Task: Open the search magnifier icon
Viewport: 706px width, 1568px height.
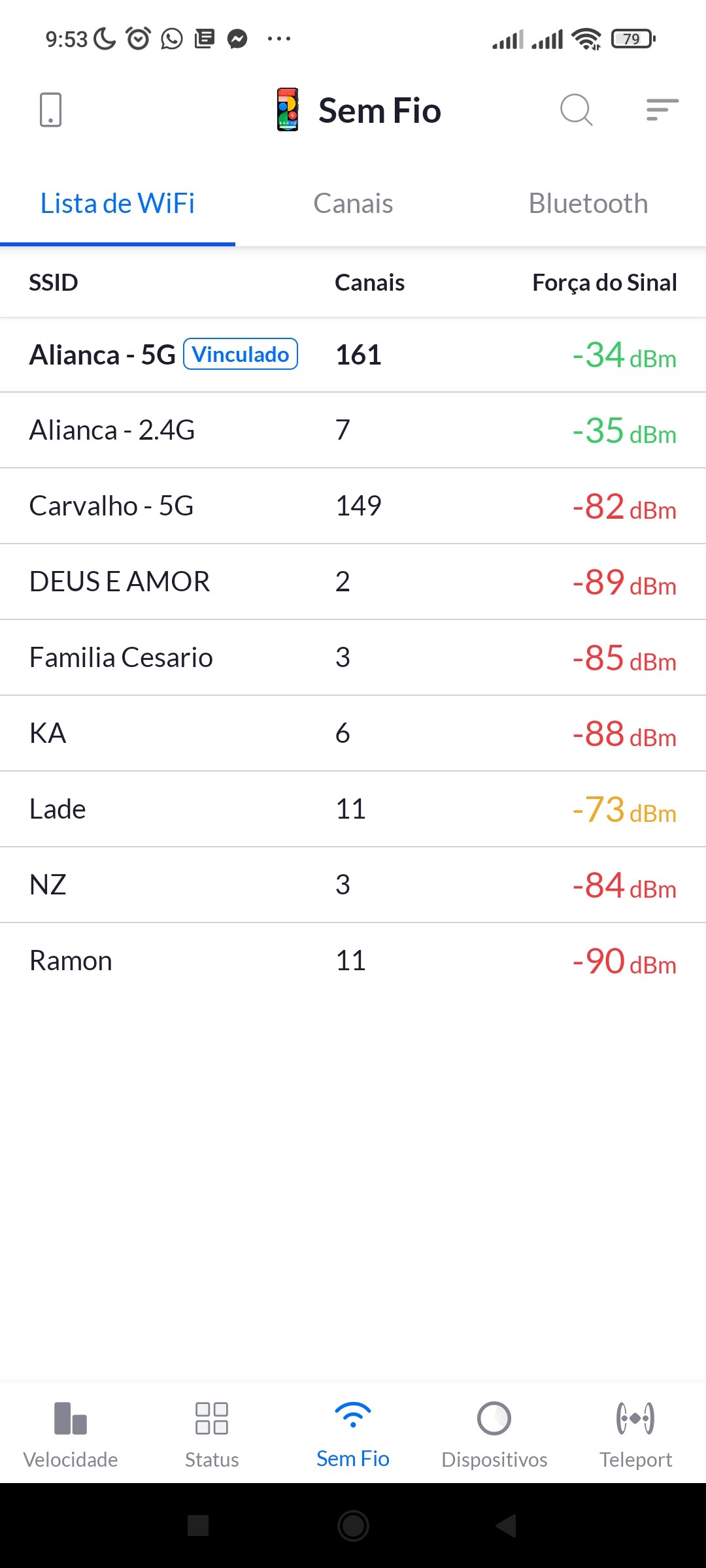Action: 576,110
